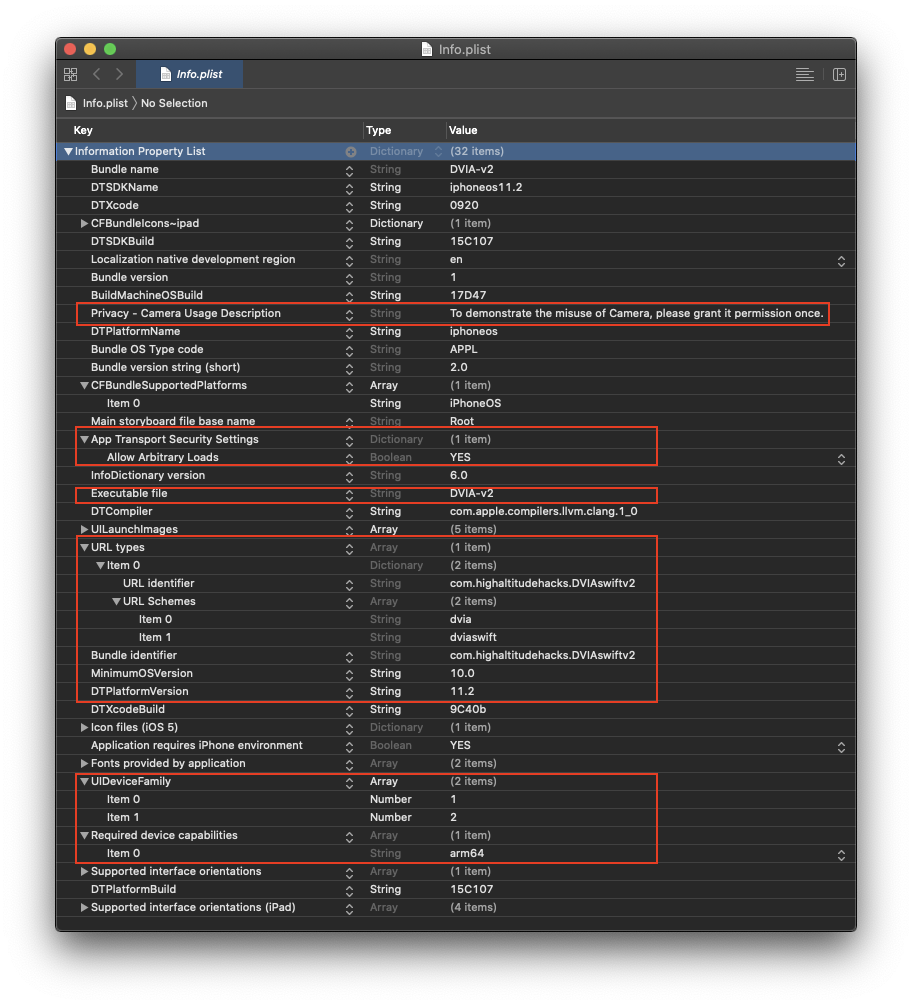The height and width of the screenshot is (1005, 912).
Task: Go forward using the right arrow
Action: click(119, 75)
